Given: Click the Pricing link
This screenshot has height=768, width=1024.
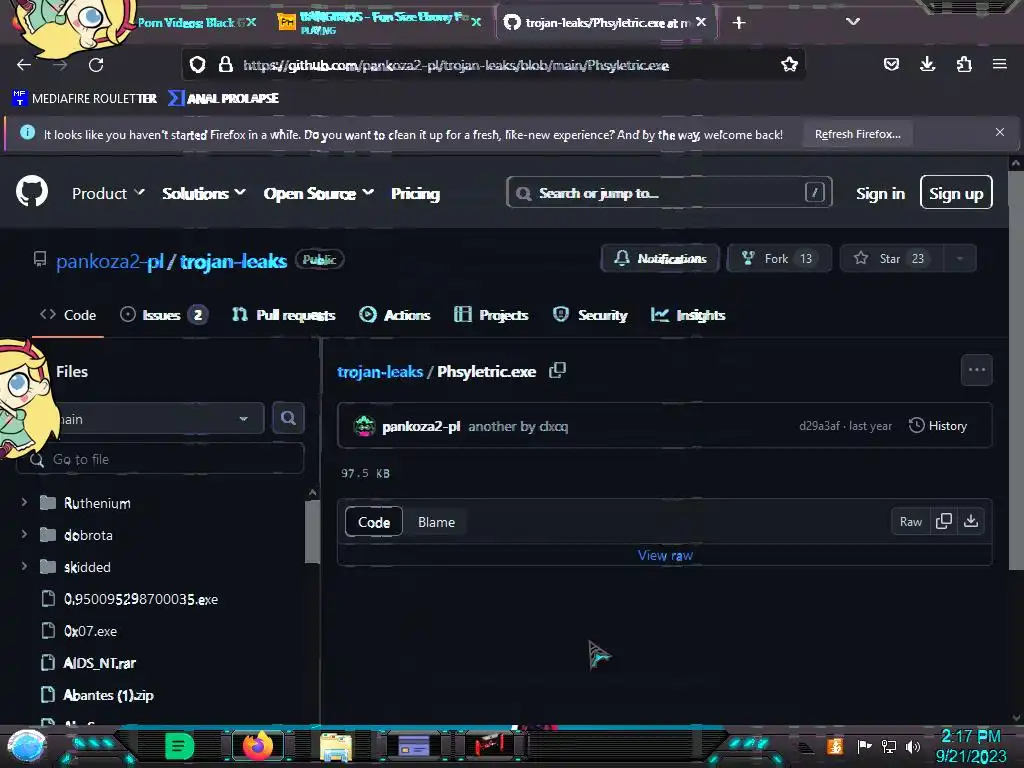Looking at the screenshot, I should (x=415, y=193).
